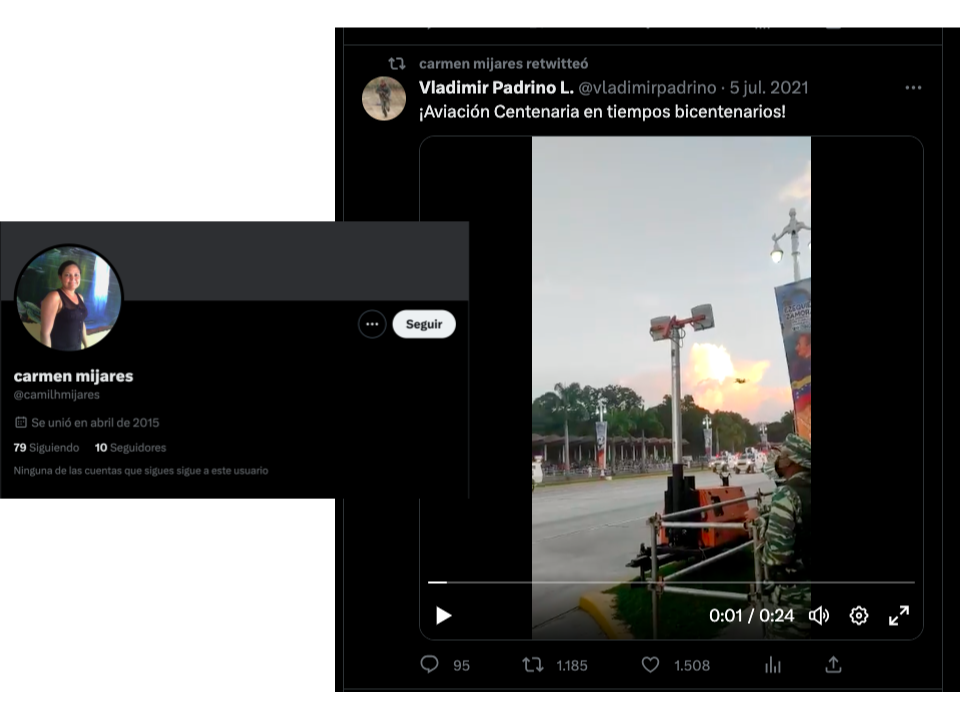Retweet the Aviación Centenaria post
960x720 pixels.
(533, 665)
